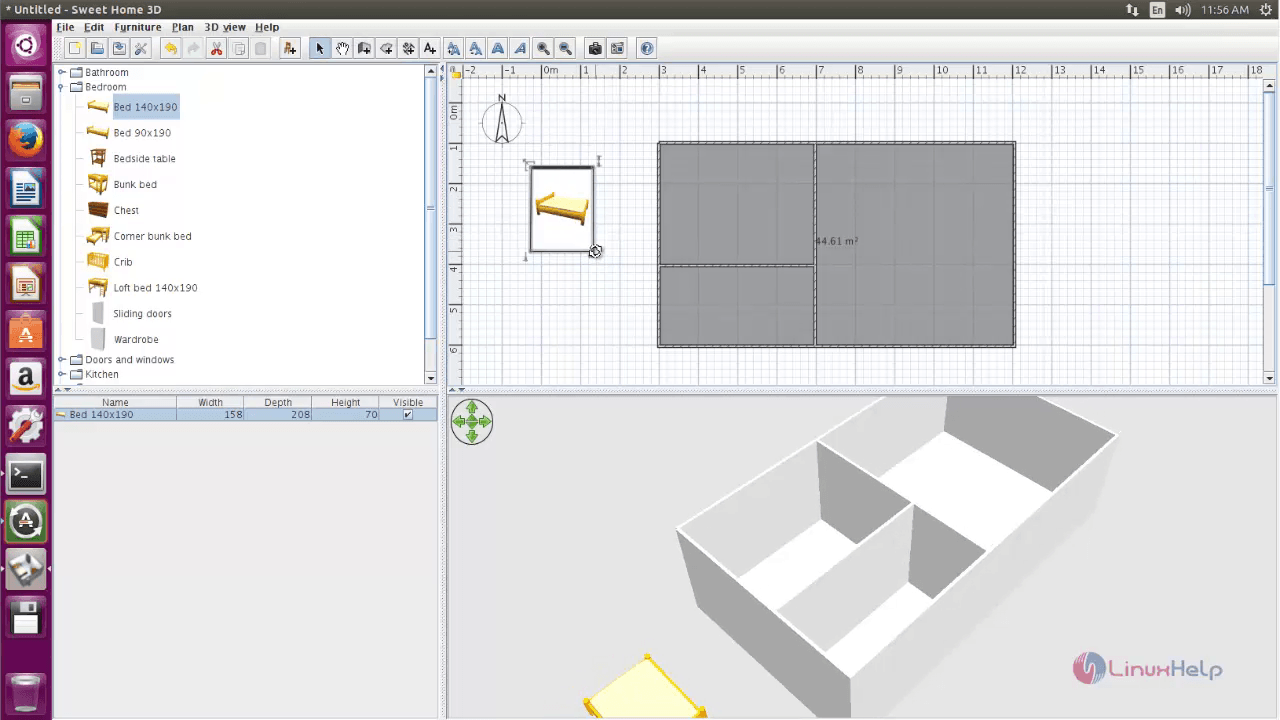Open the File menu
The width and height of the screenshot is (1280, 720).
[x=65, y=27]
